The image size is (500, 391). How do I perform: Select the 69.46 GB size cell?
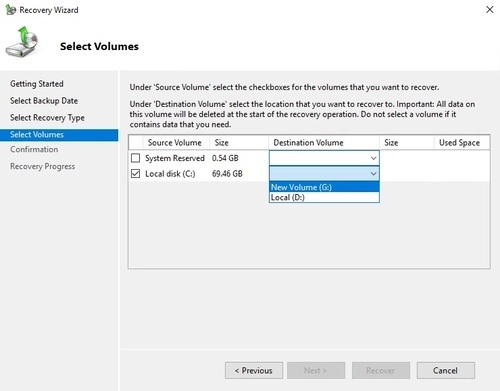[227, 173]
